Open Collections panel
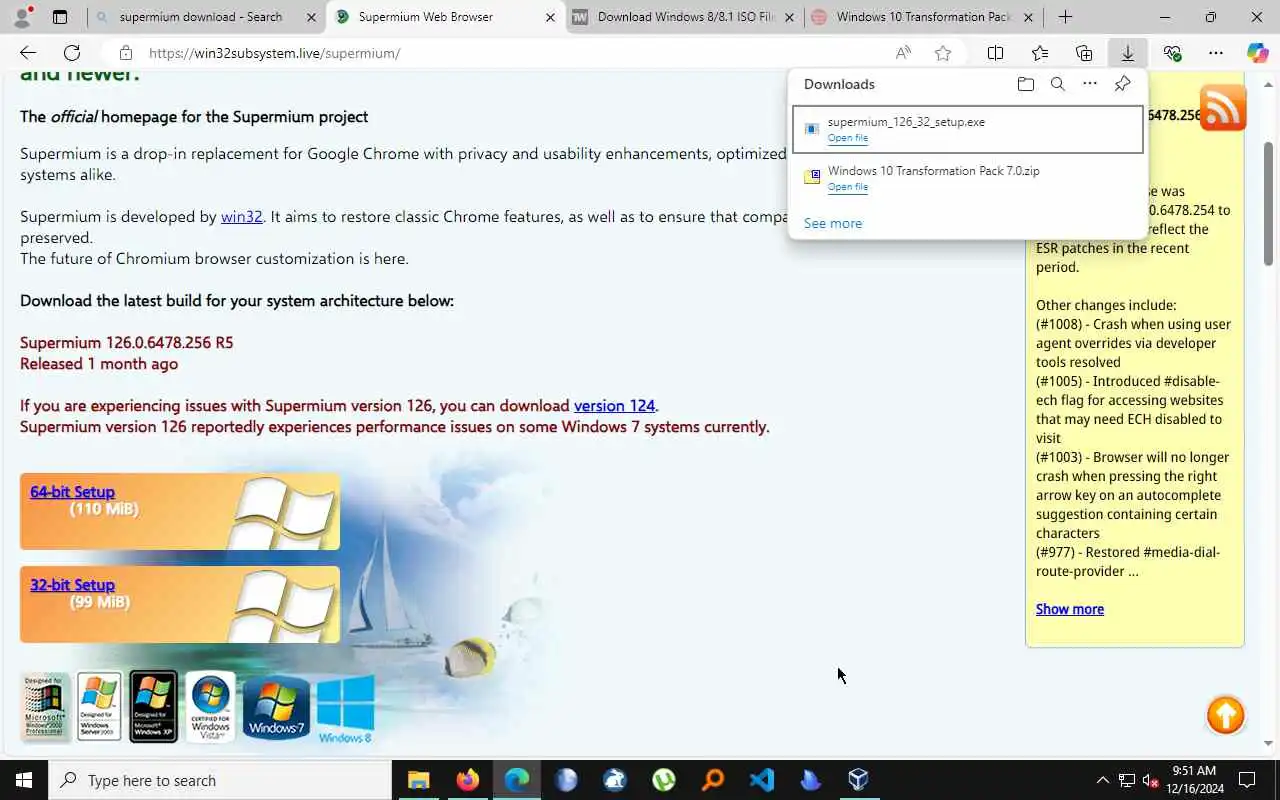This screenshot has height=800, width=1280. 1084,53
